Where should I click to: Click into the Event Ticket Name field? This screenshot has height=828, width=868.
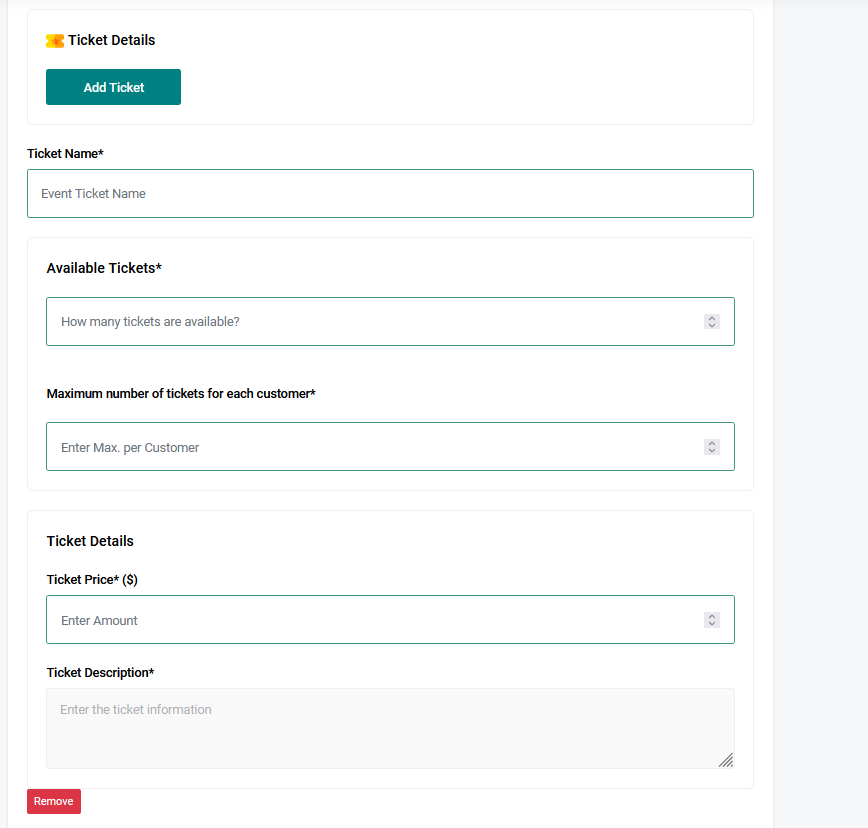coord(390,193)
